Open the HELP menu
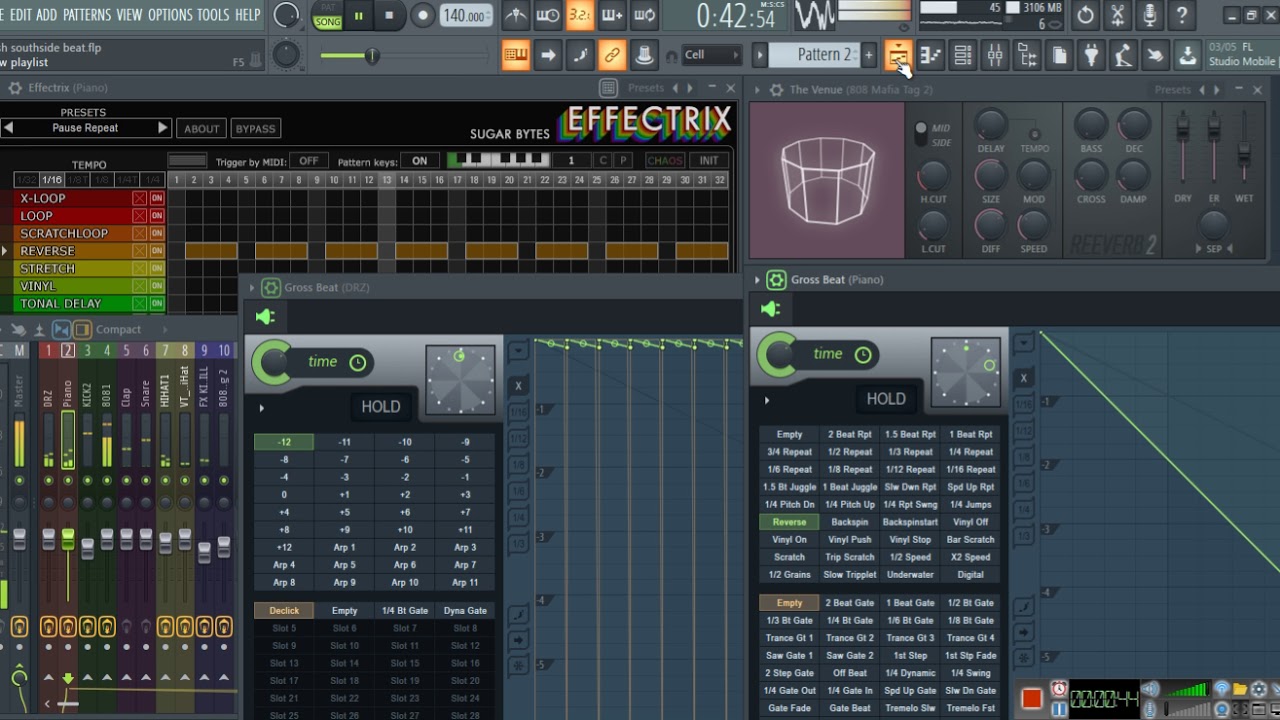 (247, 15)
